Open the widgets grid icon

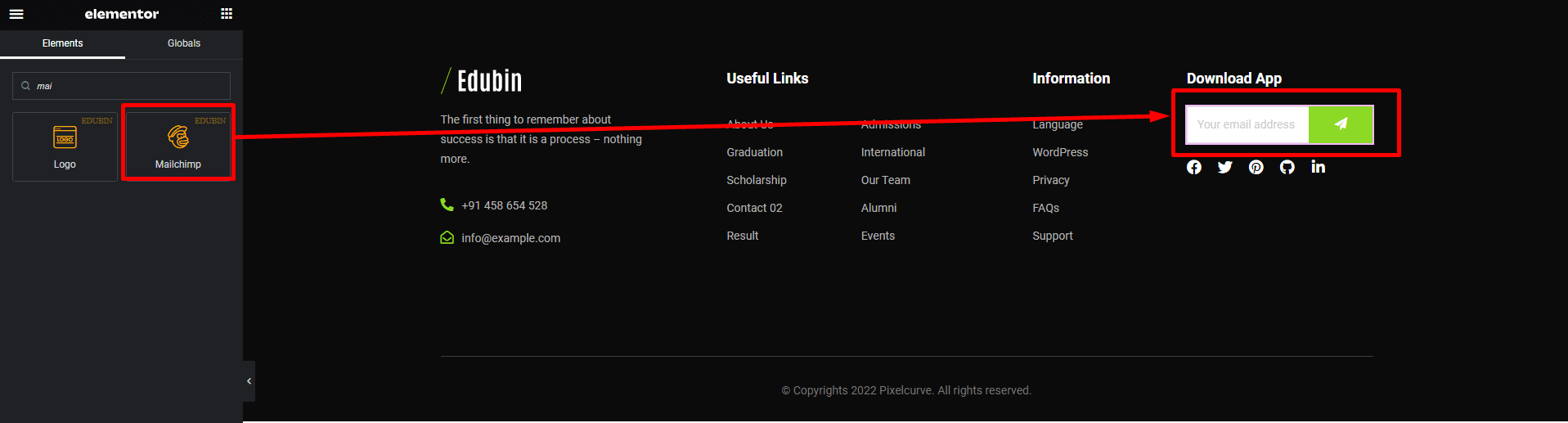(227, 14)
